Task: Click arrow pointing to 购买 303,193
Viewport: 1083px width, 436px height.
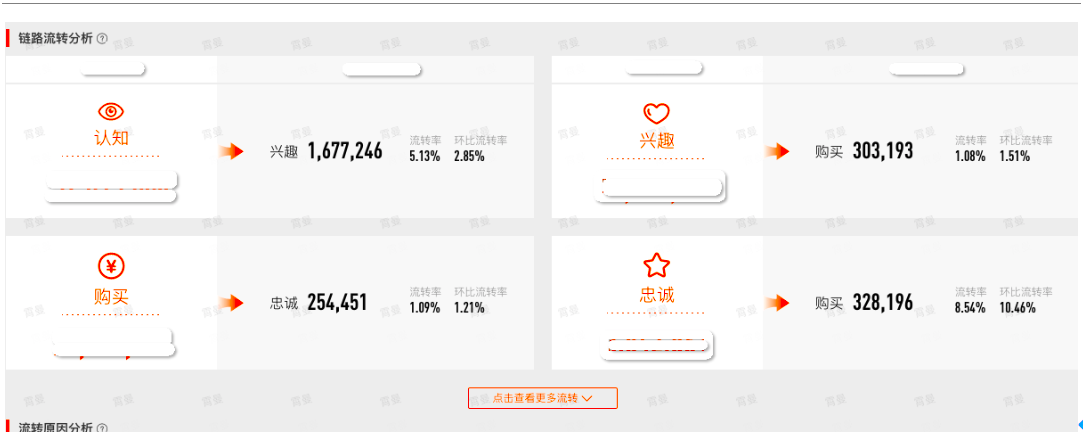Action: click(777, 151)
